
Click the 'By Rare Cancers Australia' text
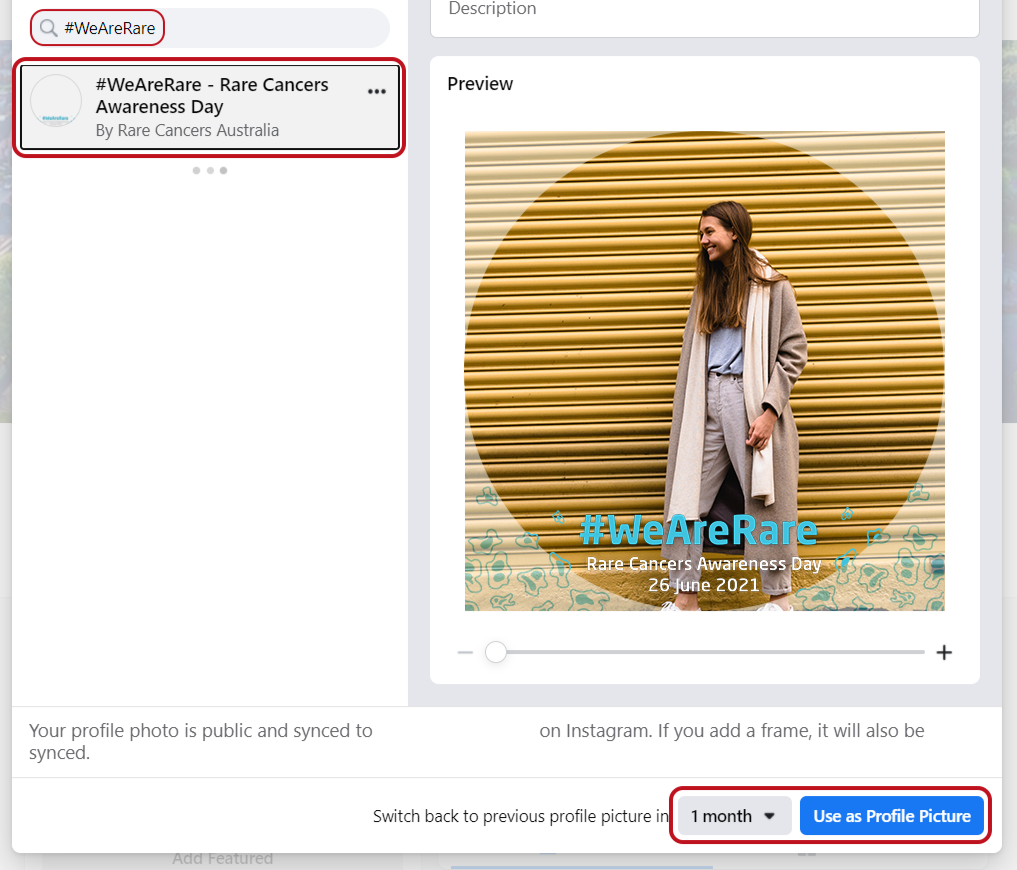[x=187, y=130]
